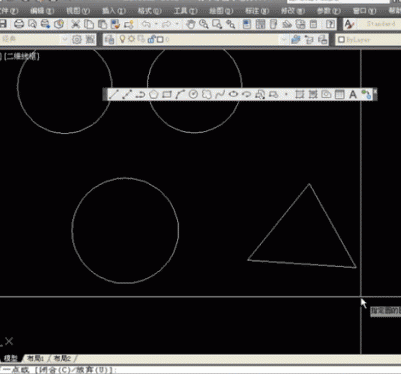Click the Cut scissors icon
401x374 pixels.
[x=76, y=24]
